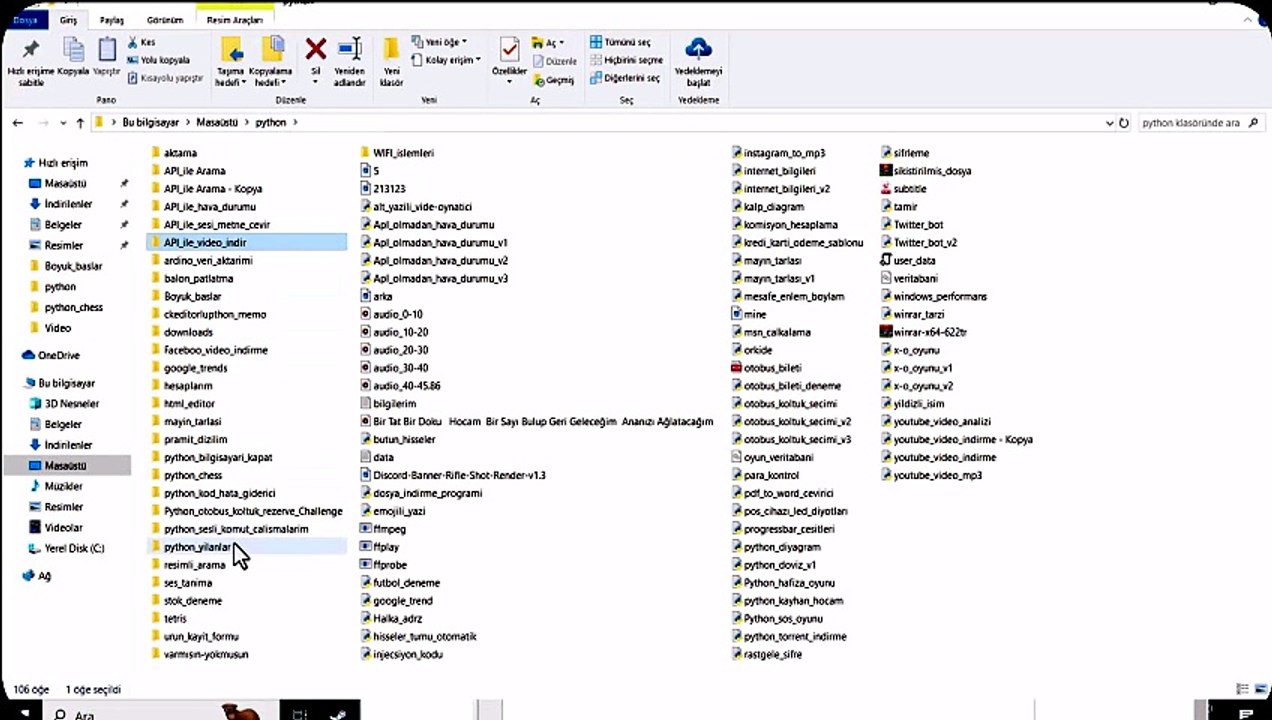Open the Dosya tab
Image resolution: width=1272 pixels, height=720 pixels.
tap(25, 20)
